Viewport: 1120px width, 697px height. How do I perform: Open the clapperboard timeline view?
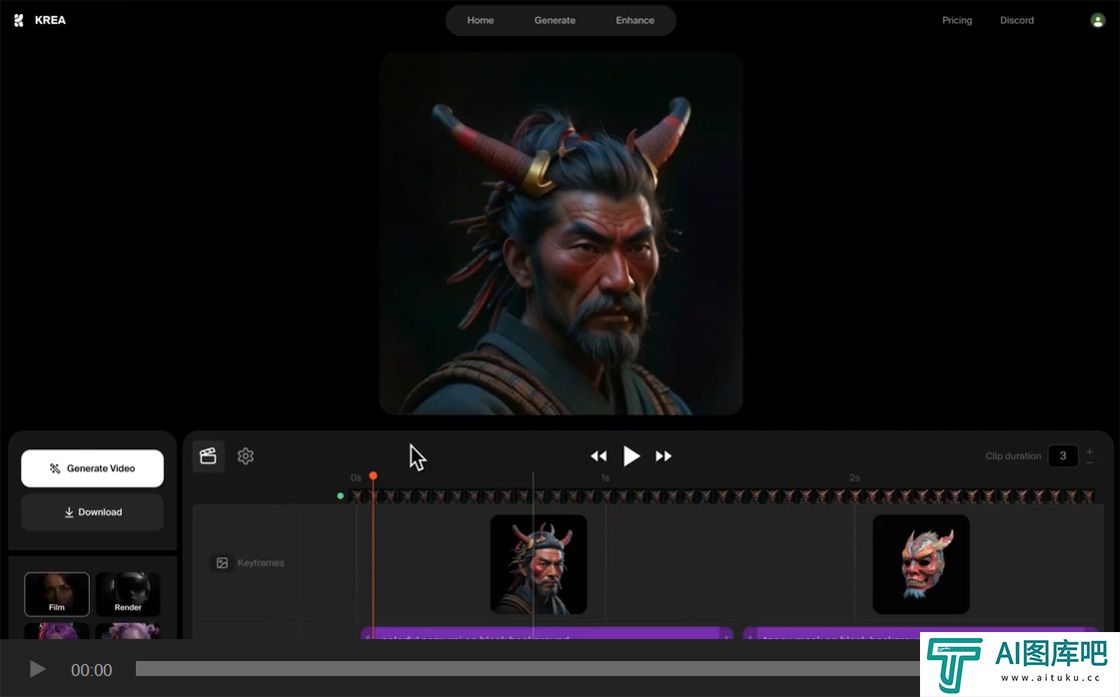[x=209, y=456]
